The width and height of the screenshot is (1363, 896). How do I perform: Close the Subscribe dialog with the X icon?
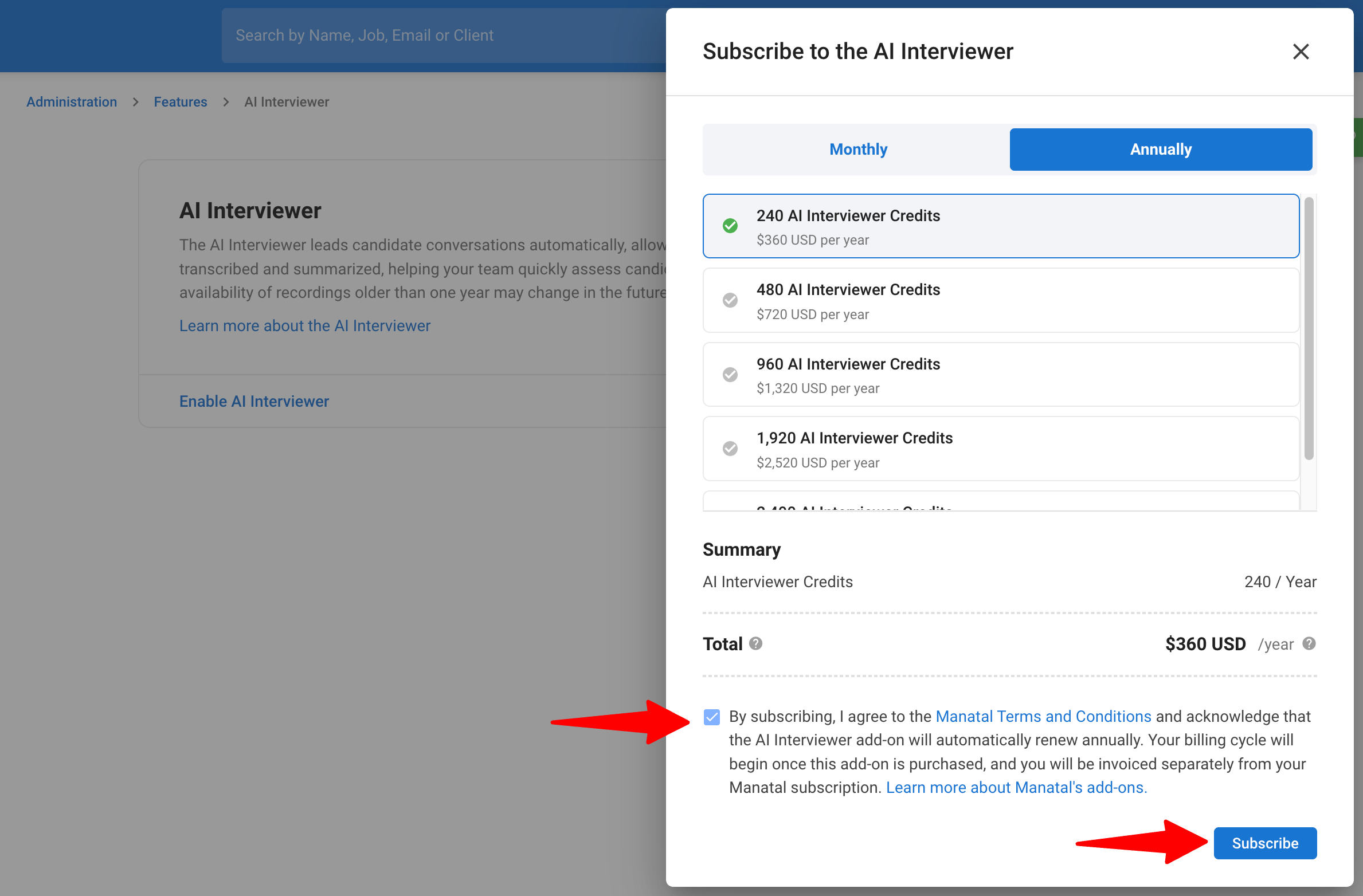tap(1301, 52)
